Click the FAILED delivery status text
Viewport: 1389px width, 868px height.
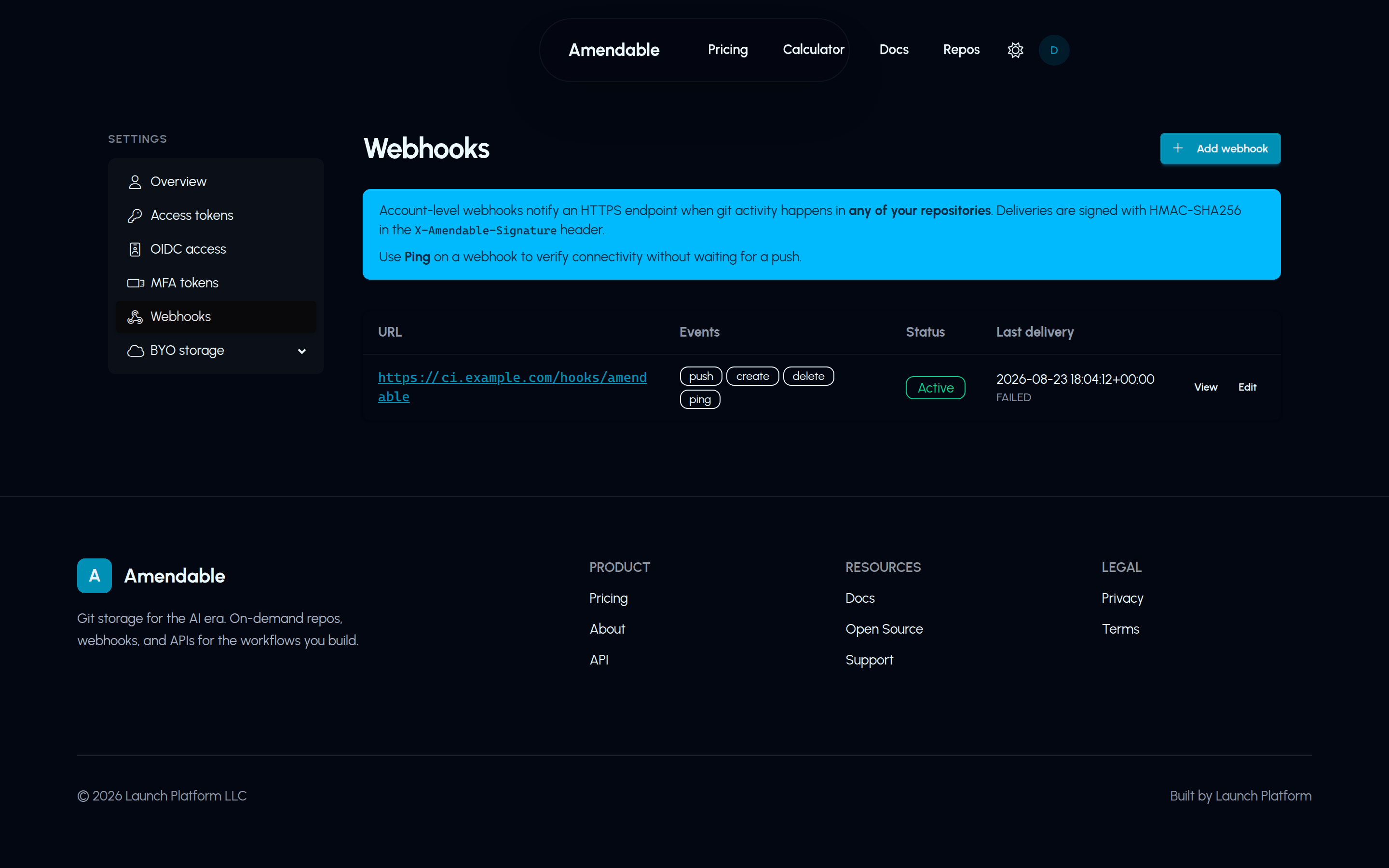pyautogui.click(x=1014, y=397)
